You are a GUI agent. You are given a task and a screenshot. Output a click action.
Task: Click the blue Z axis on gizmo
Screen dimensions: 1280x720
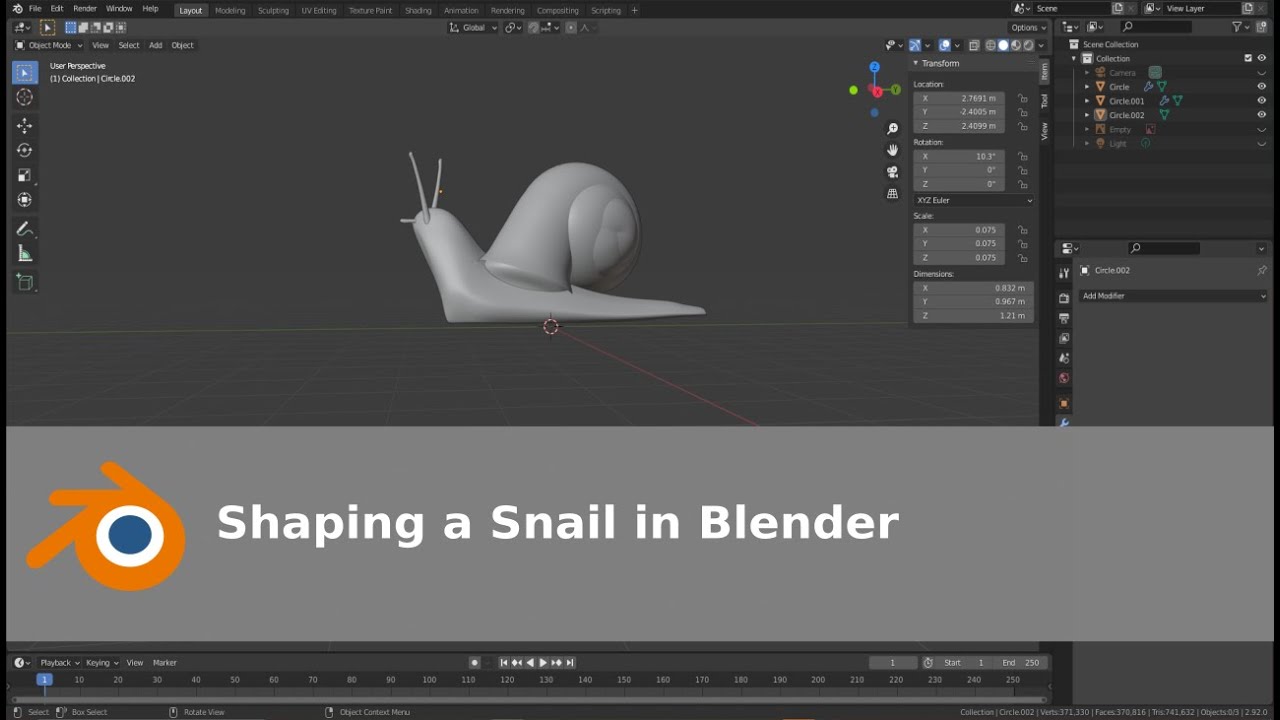click(x=874, y=67)
